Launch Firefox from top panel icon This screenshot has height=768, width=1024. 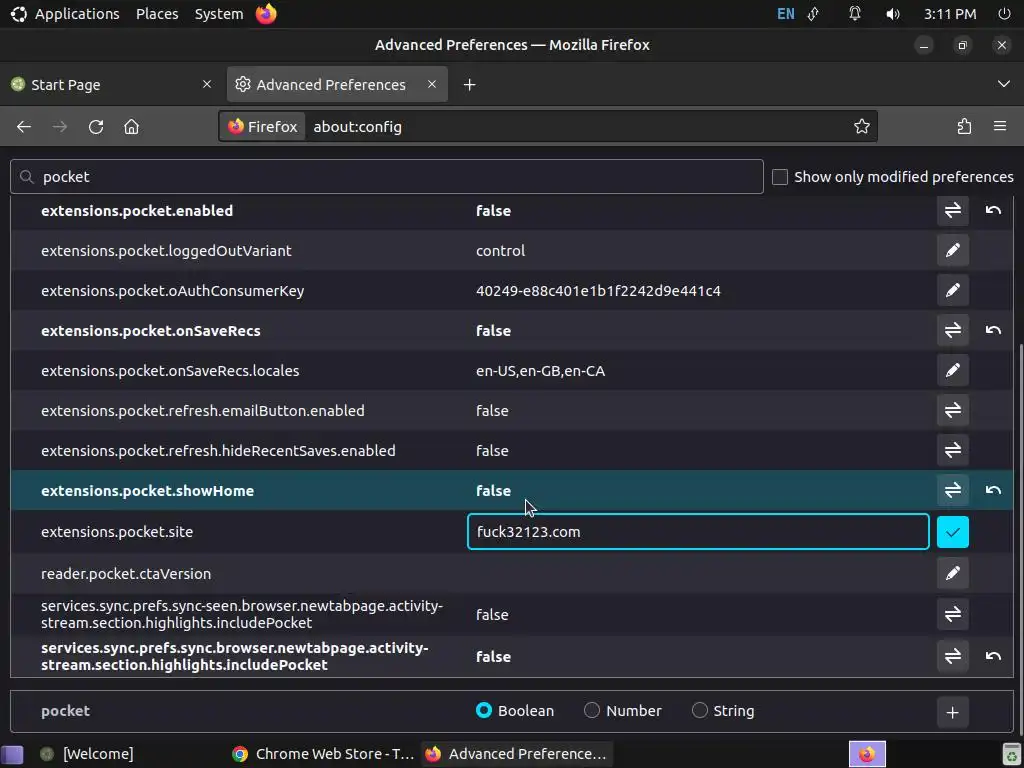(x=266, y=14)
